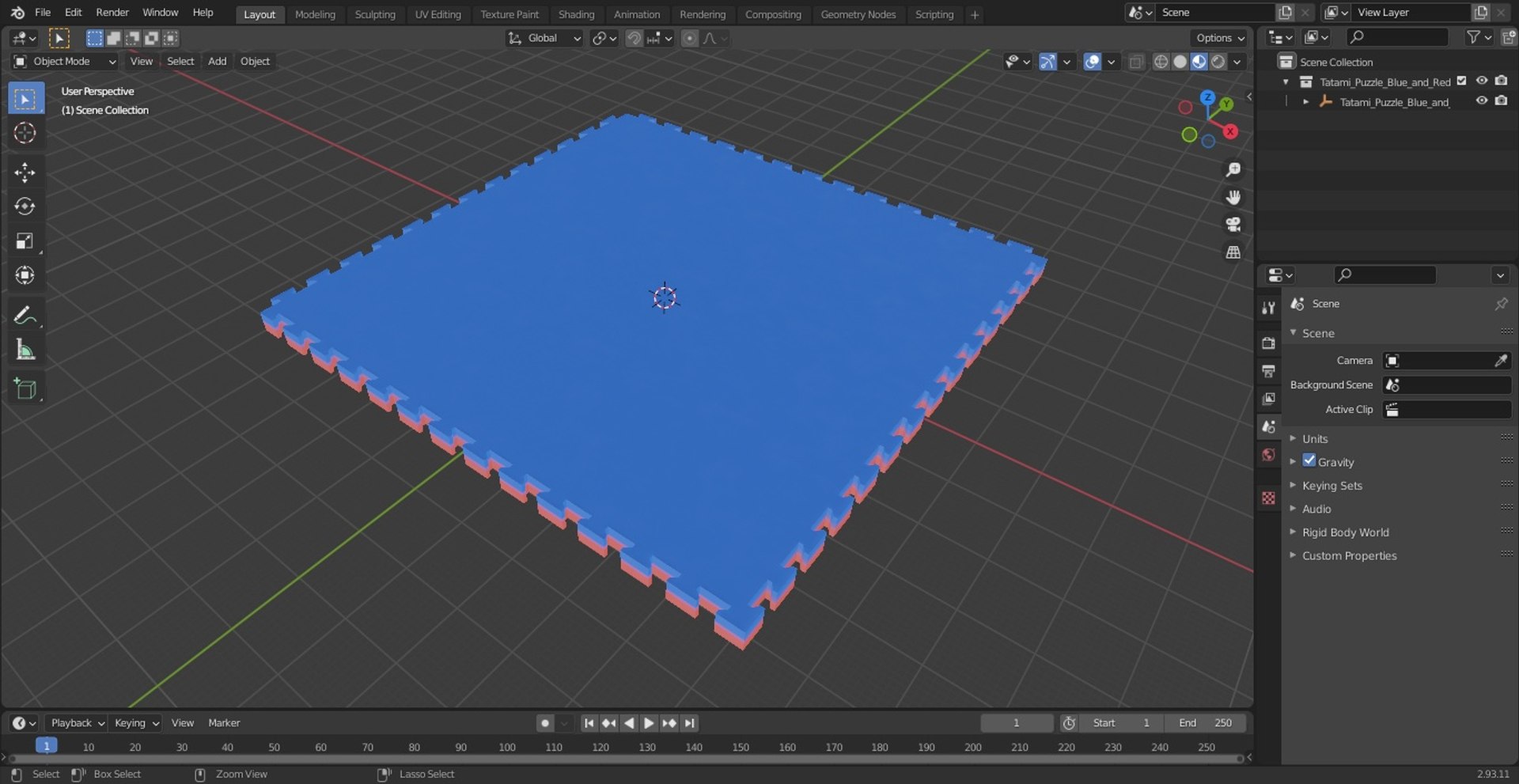Select the Rotate tool

pos(25,206)
